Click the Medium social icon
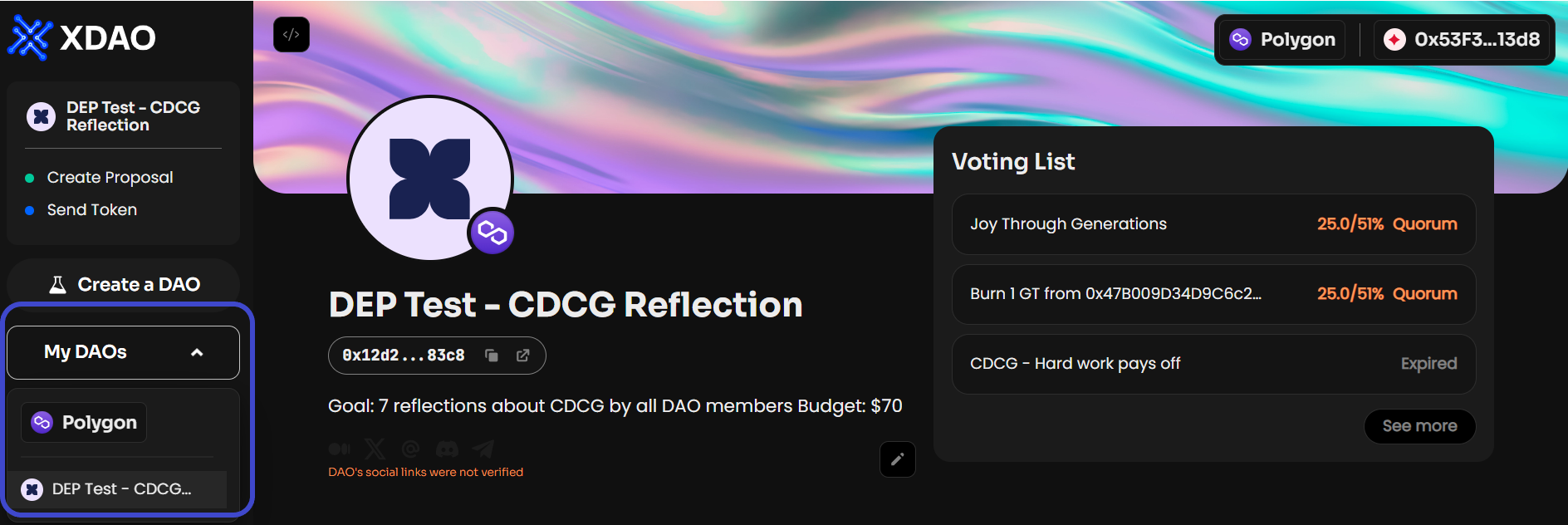Screen dimensions: 1568x525 point(340,449)
